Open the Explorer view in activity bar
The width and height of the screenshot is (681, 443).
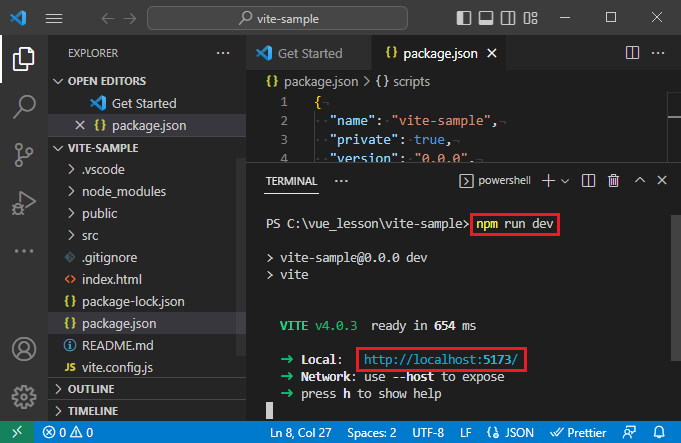pos(23,59)
